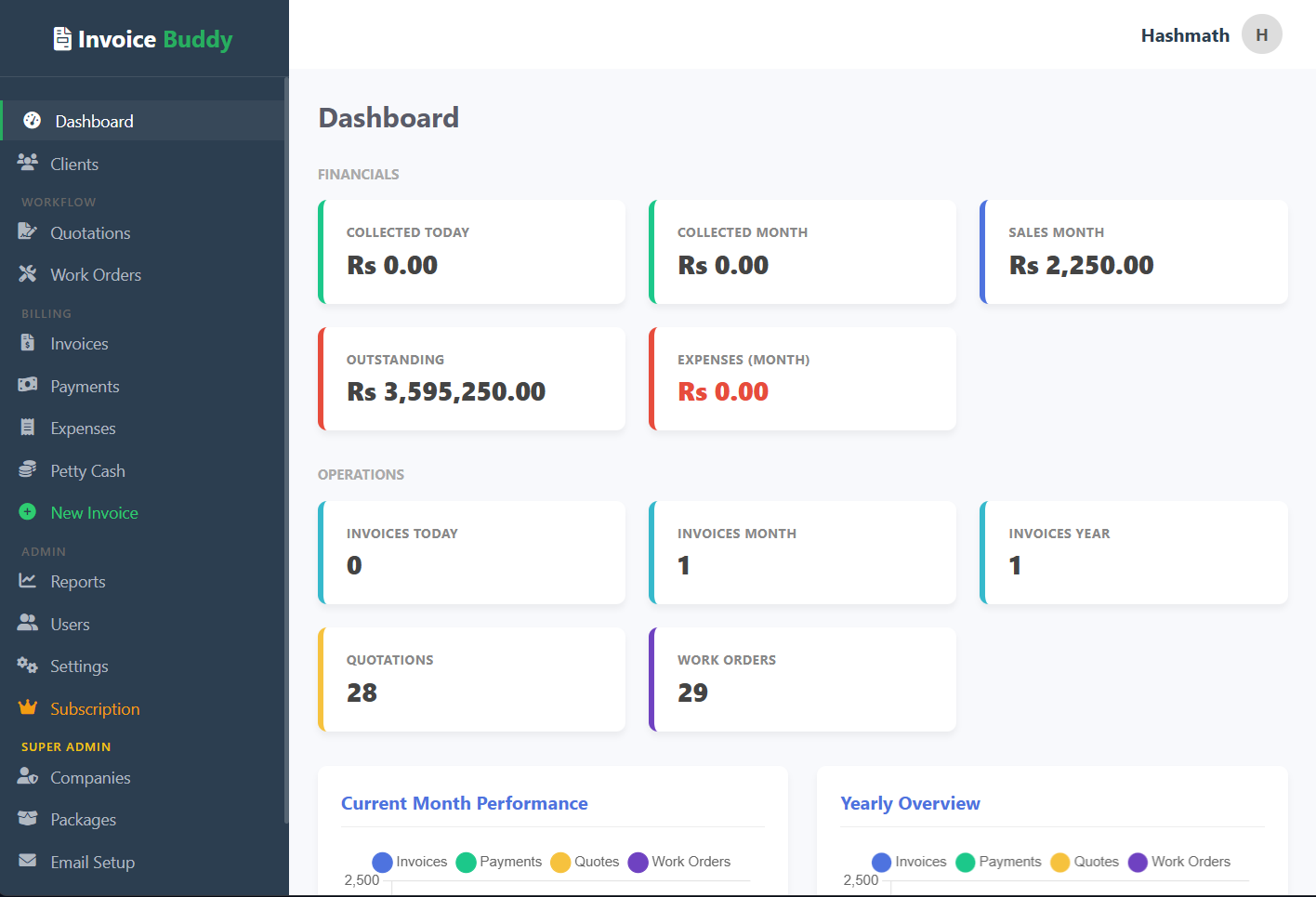Select the green New Invoice plus icon

click(x=29, y=511)
